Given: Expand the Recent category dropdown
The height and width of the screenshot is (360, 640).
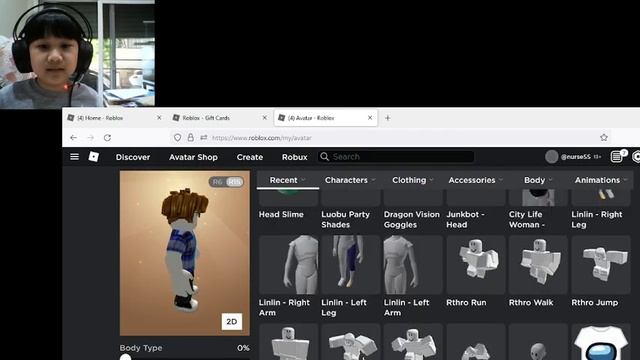Looking at the screenshot, I should [x=287, y=180].
